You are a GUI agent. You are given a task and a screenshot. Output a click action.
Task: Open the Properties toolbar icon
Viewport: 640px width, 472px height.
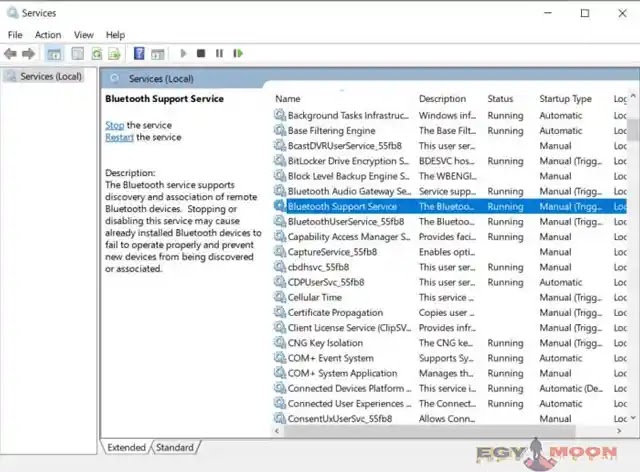(77, 53)
